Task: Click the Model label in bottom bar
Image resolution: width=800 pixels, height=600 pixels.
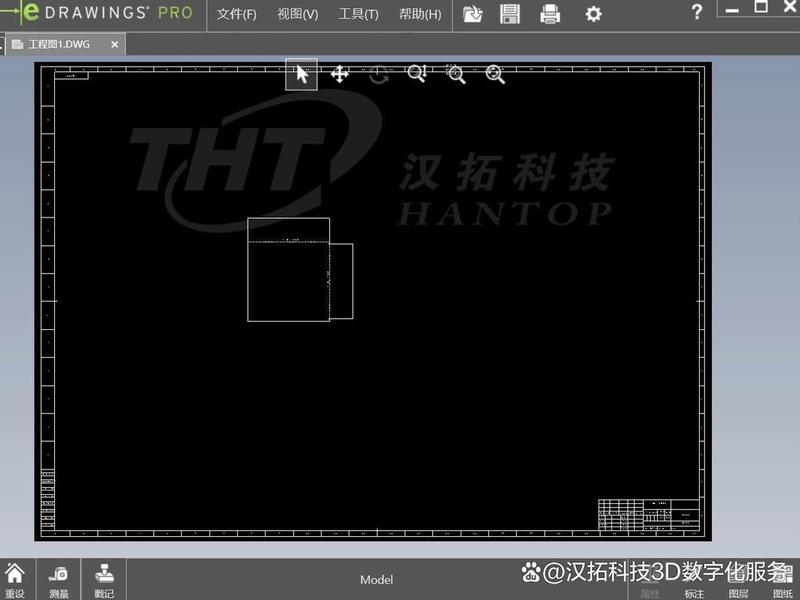Action: point(377,580)
